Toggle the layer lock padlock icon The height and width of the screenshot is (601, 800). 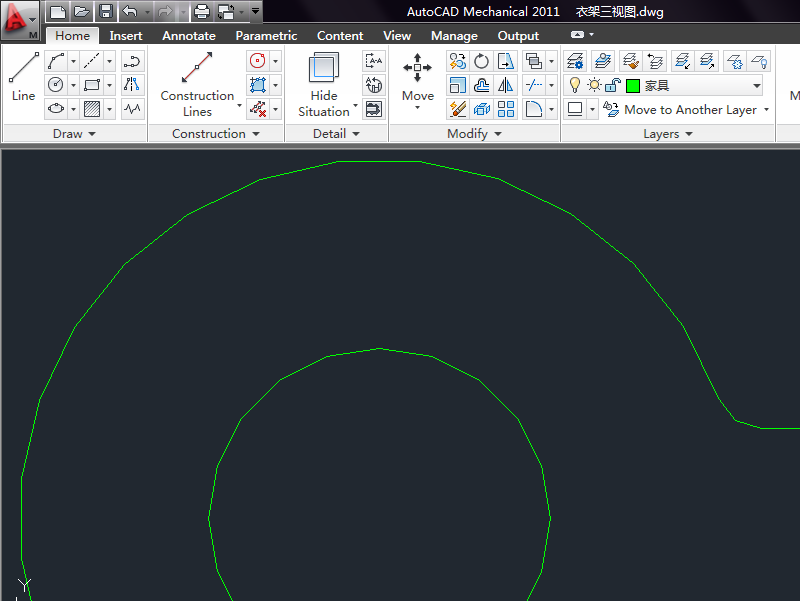pyautogui.click(x=612, y=85)
